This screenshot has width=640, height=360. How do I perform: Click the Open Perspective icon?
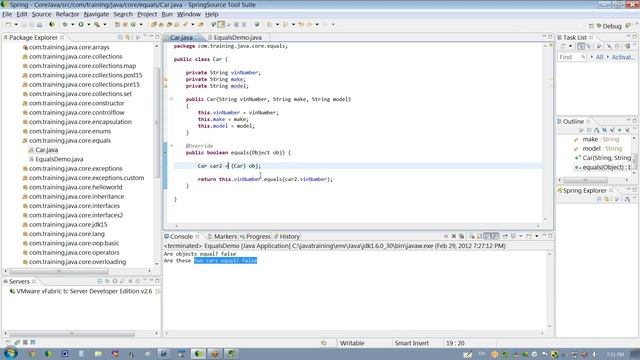591,26
